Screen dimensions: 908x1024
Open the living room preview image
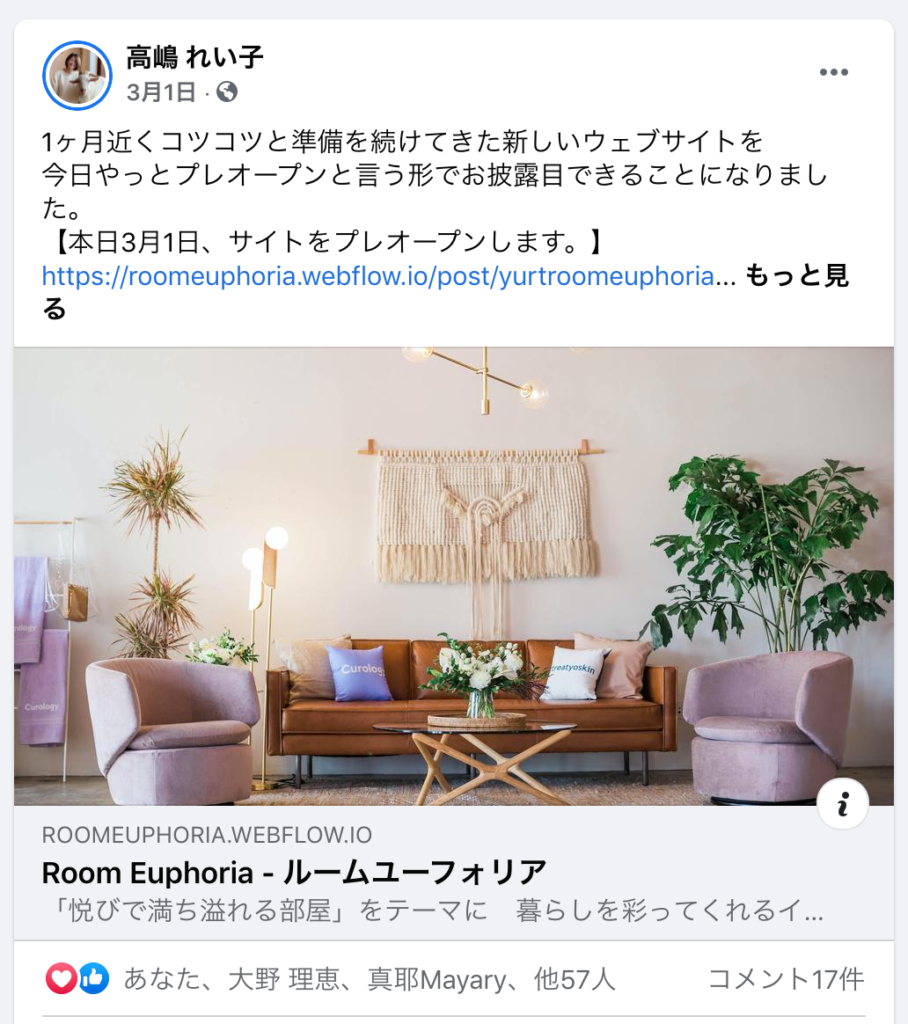point(454,576)
